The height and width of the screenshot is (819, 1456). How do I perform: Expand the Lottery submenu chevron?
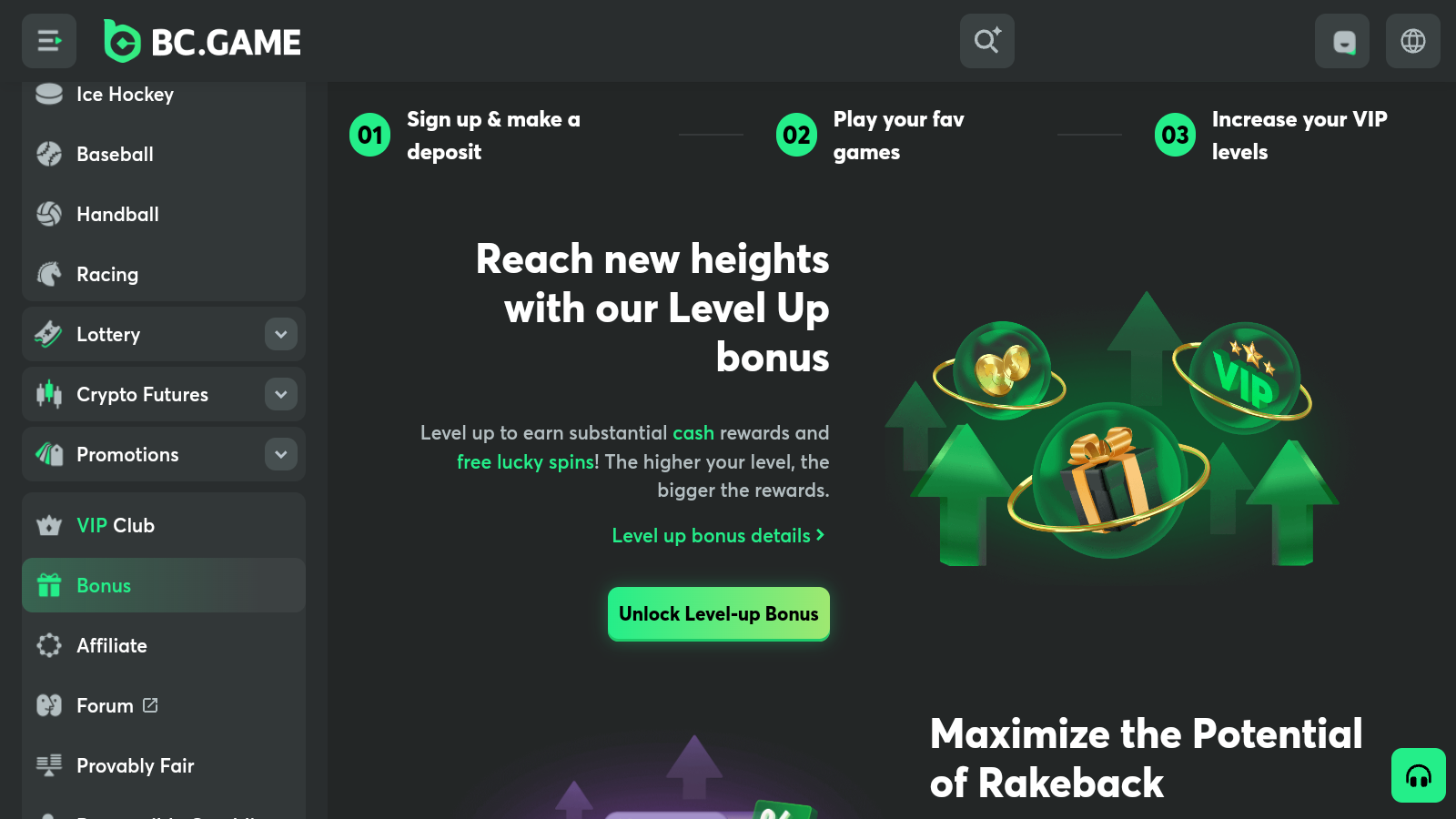coord(281,334)
